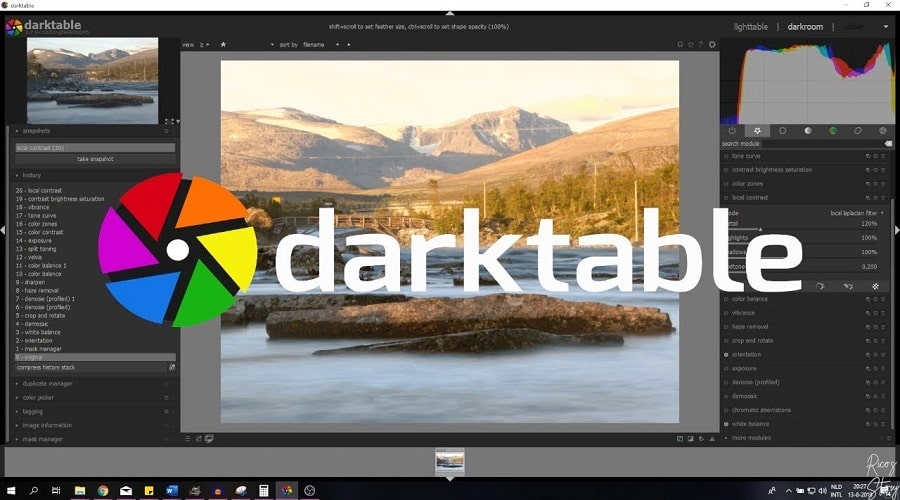Click the quick presets icon below image
This screenshot has width=900, height=500.
pyautogui.click(x=188, y=439)
